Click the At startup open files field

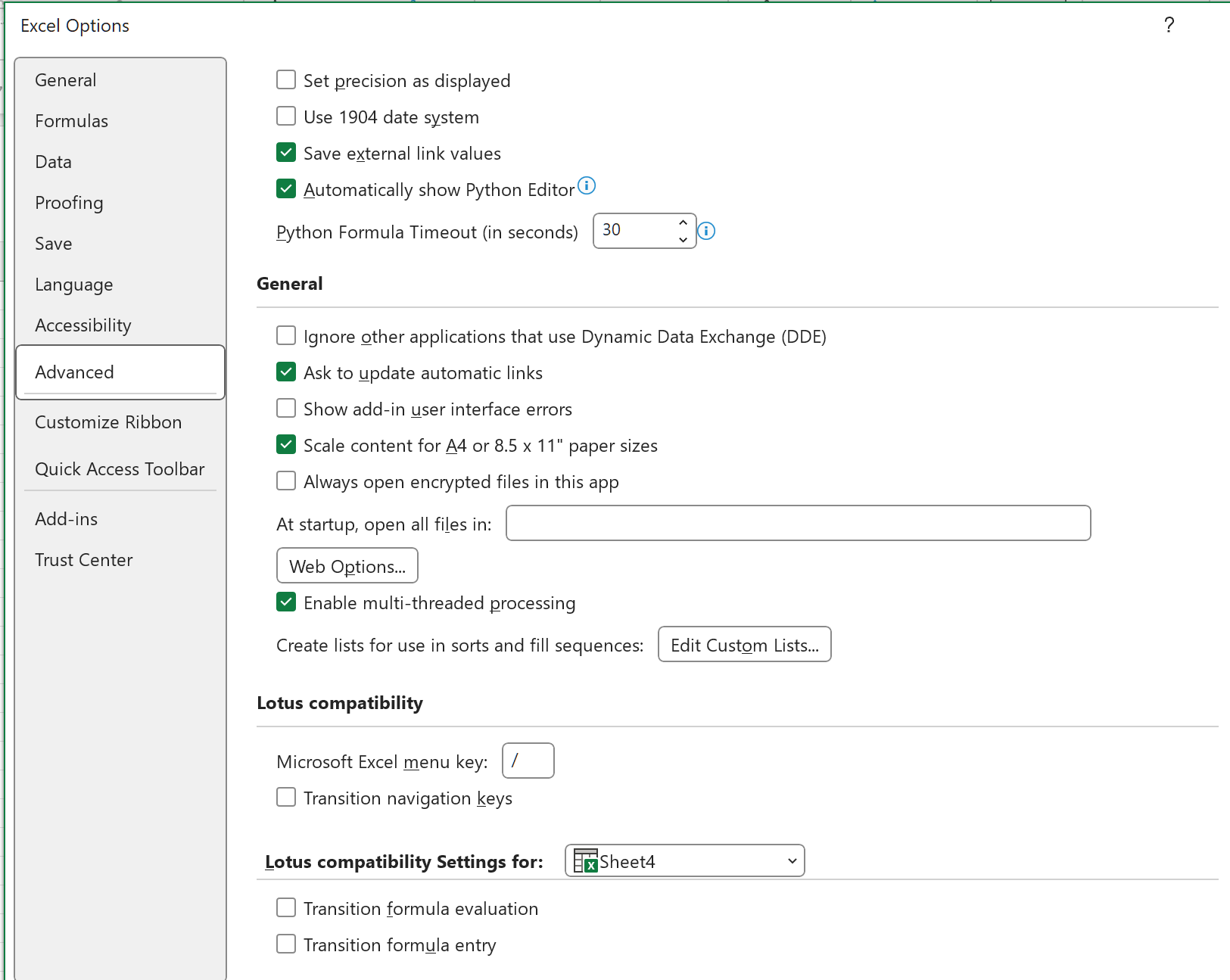(x=798, y=524)
